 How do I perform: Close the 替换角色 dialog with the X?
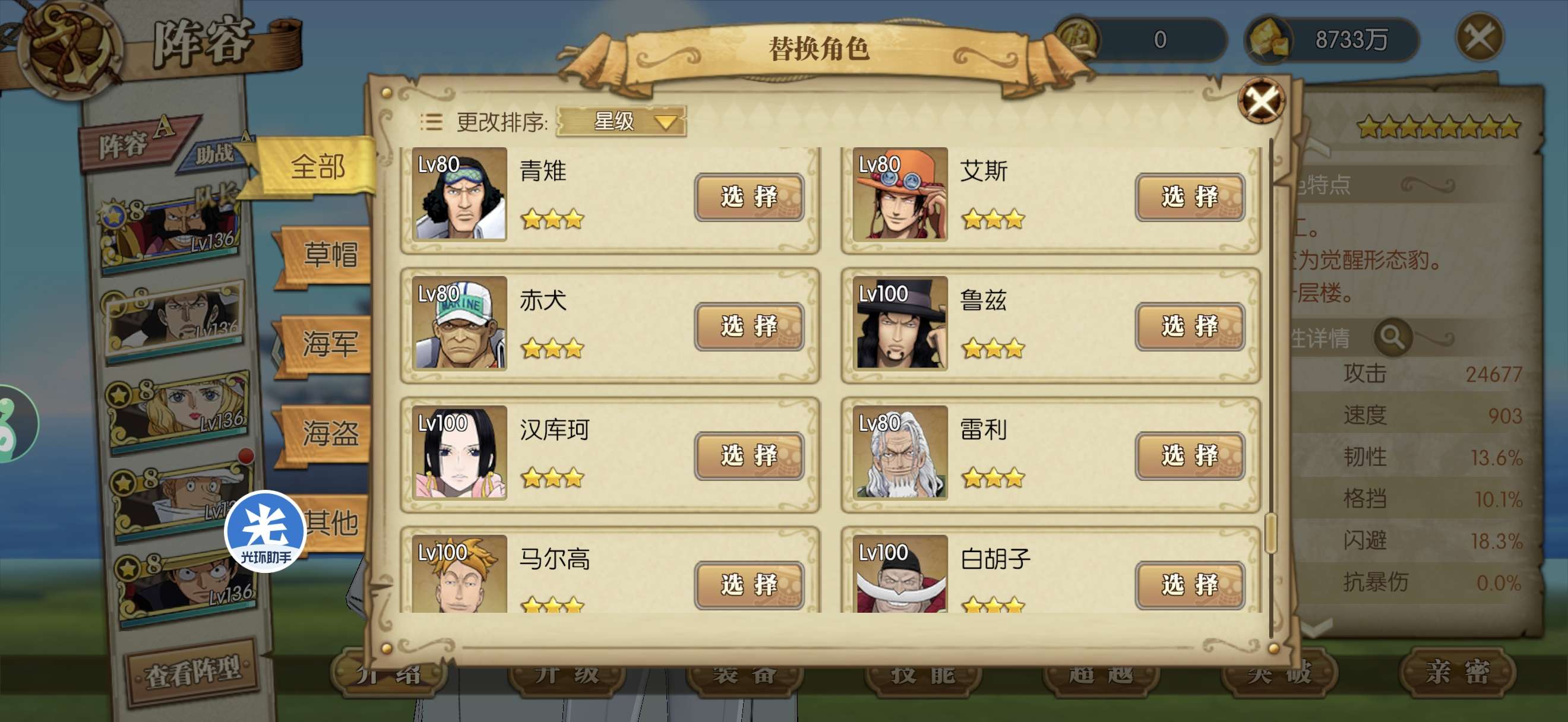(x=1261, y=100)
